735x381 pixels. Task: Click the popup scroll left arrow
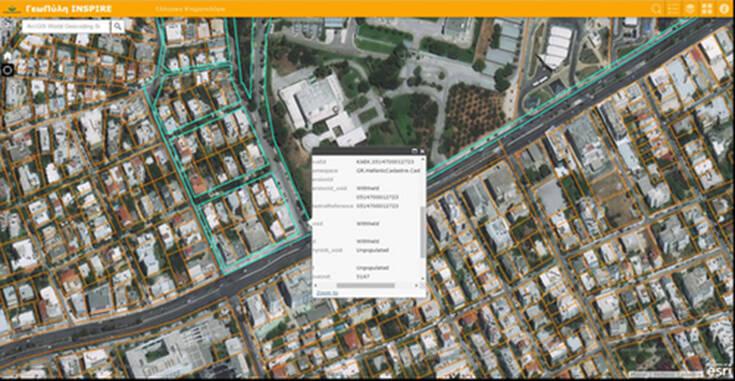pos(315,285)
